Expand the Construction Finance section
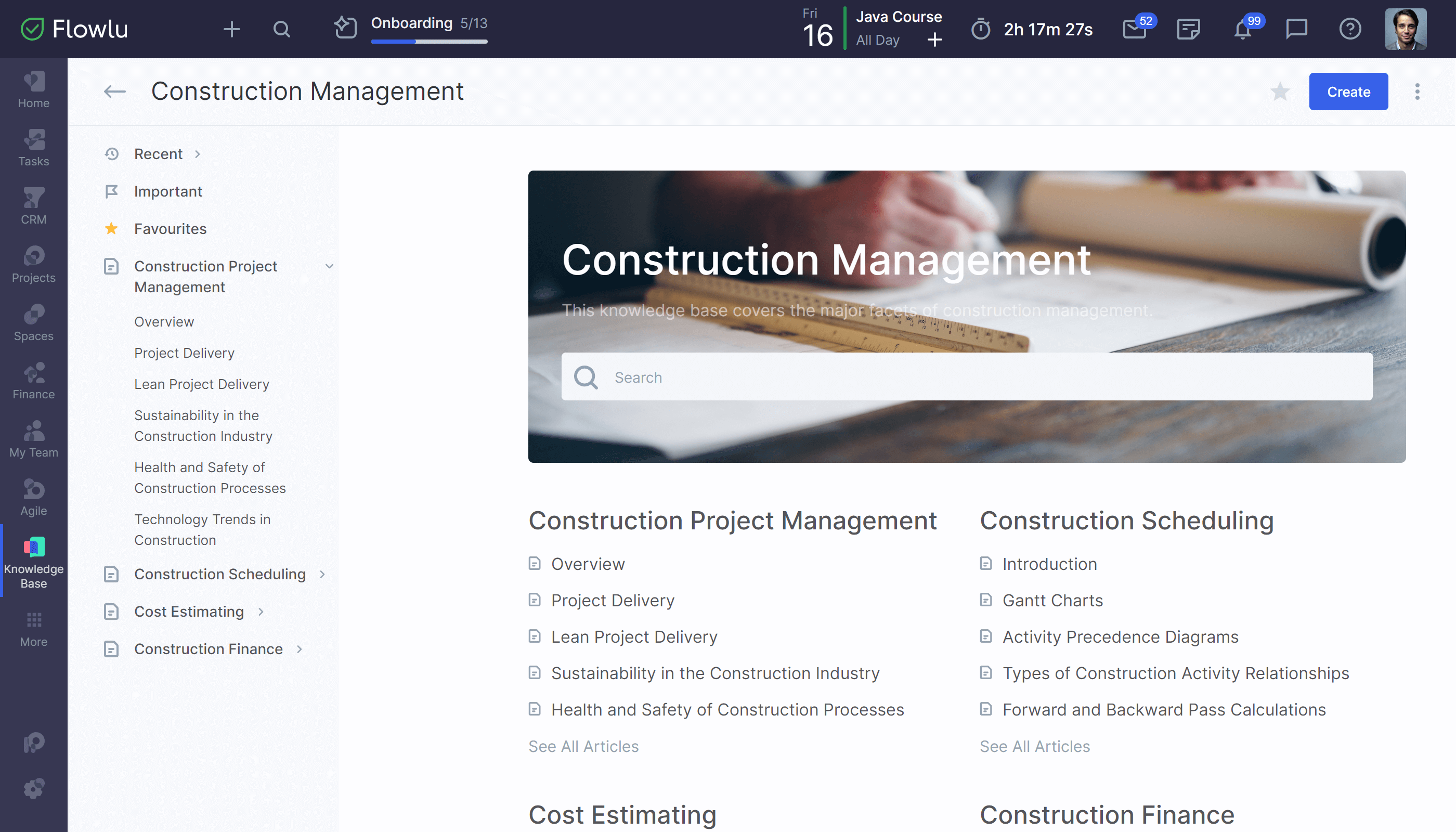 coord(299,649)
